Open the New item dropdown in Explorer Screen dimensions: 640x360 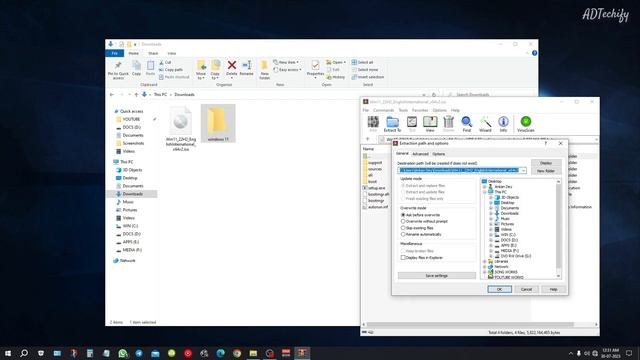[x=286, y=62]
